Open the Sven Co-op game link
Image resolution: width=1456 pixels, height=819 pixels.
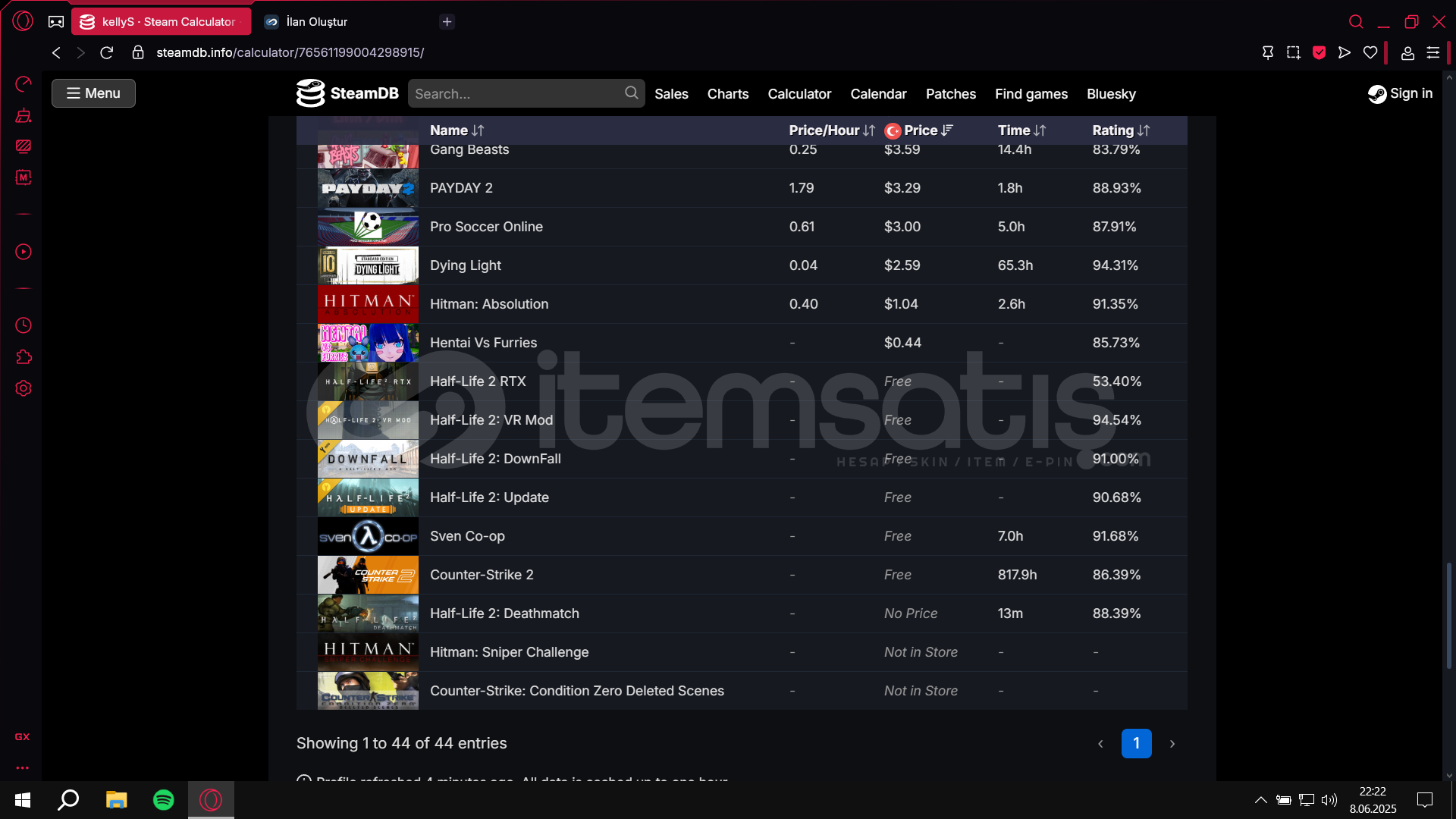click(467, 536)
